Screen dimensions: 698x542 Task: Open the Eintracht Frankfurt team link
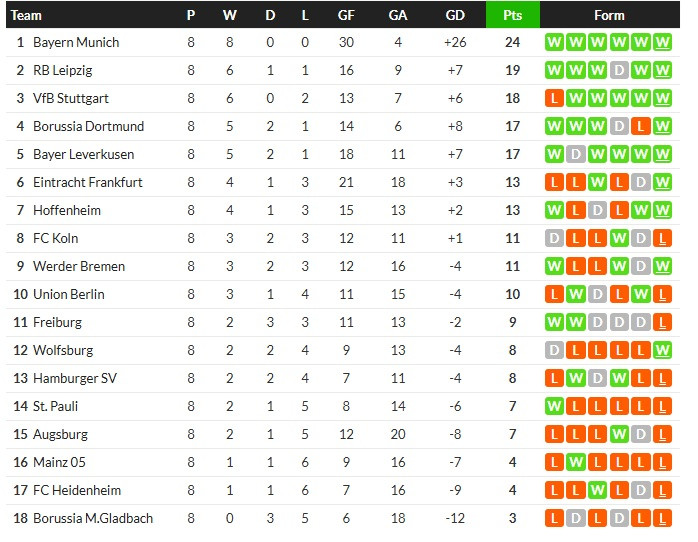(x=88, y=183)
